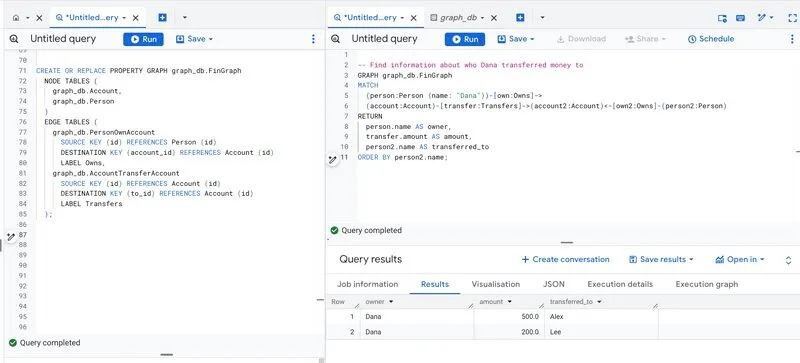Click the left editor pencil assist icon
This screenshot has height=363, width=800.
click(11, 237)
